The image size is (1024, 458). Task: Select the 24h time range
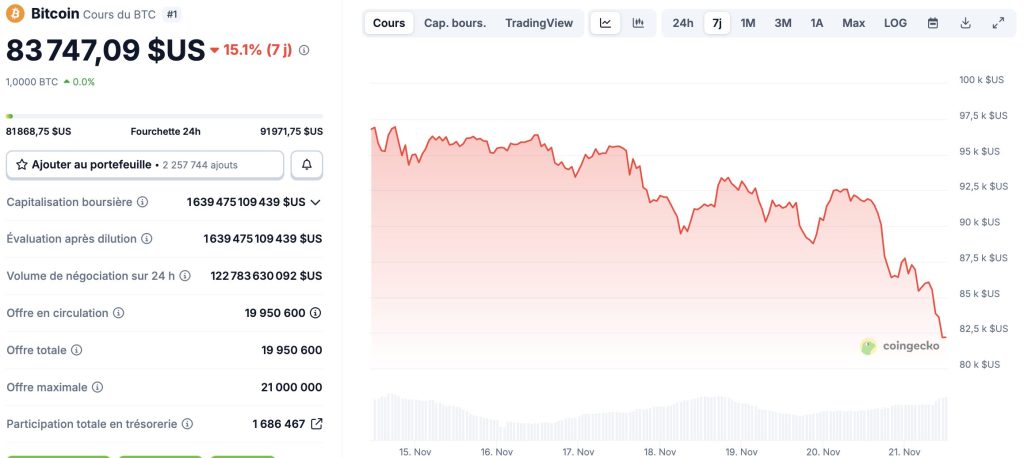[683, 23]
